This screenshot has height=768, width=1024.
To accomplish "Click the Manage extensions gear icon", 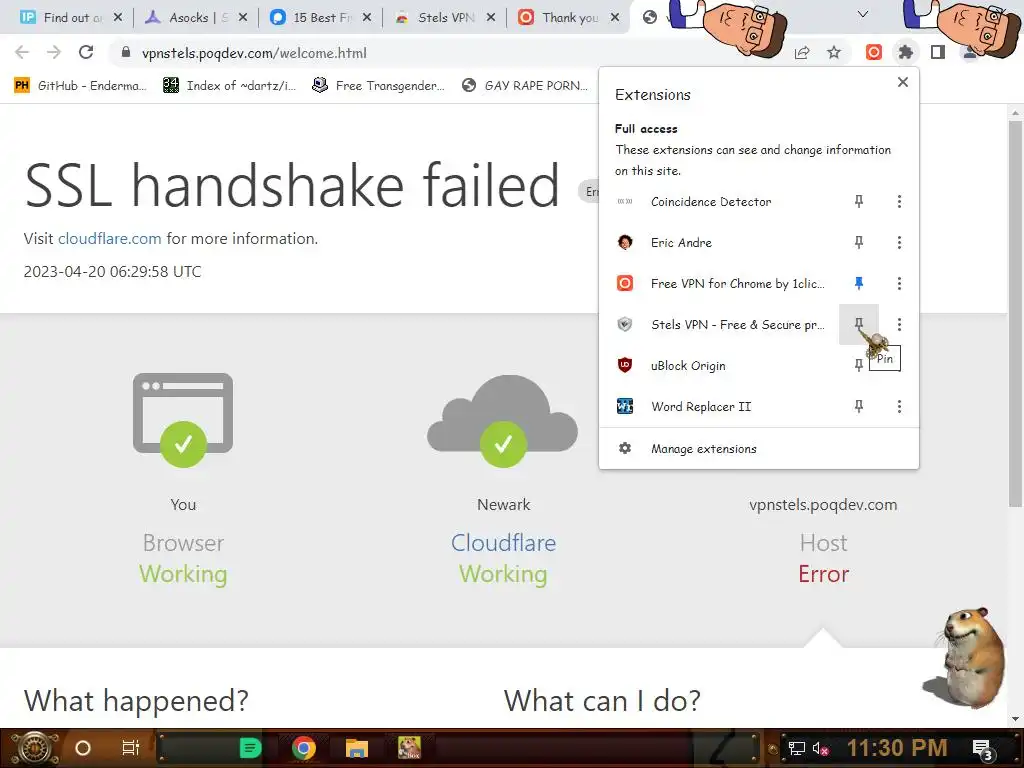I will click(x=625, y=449).
